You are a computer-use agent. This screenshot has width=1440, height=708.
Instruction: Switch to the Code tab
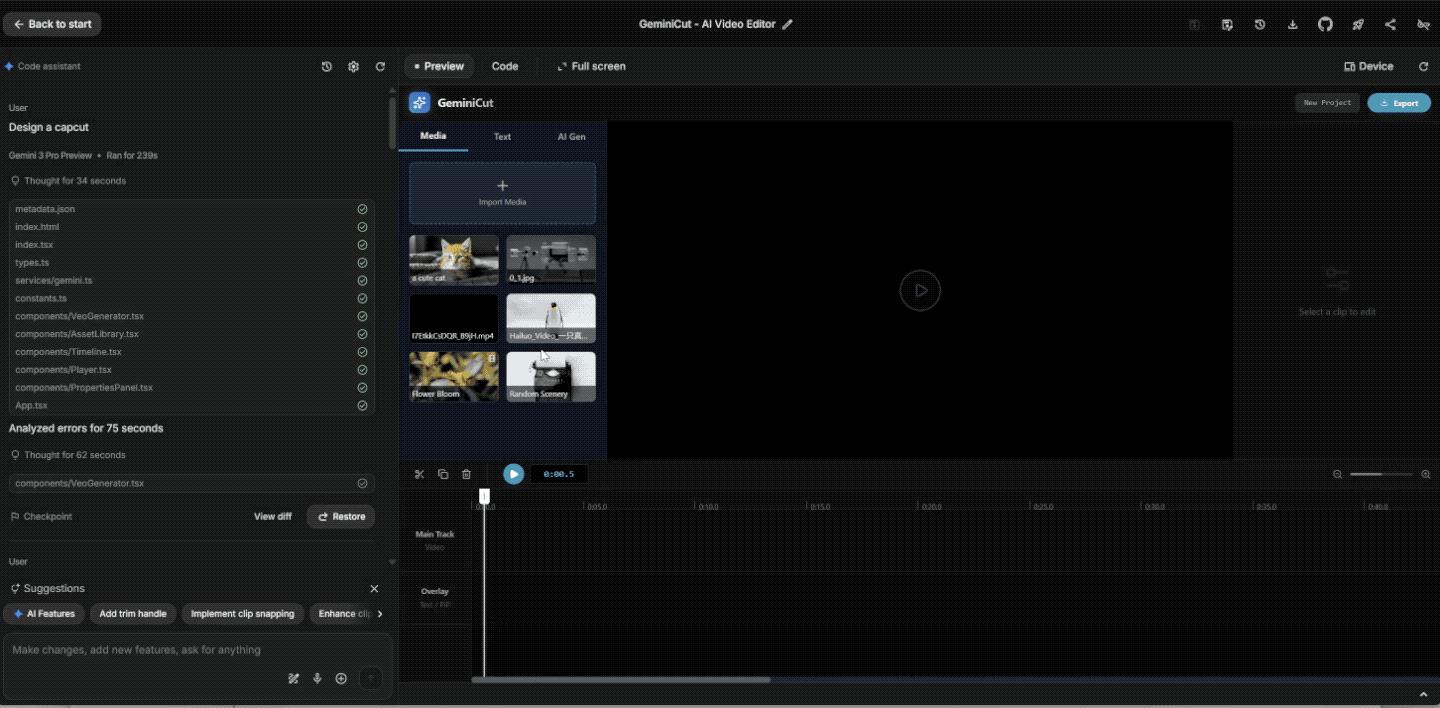505,67
